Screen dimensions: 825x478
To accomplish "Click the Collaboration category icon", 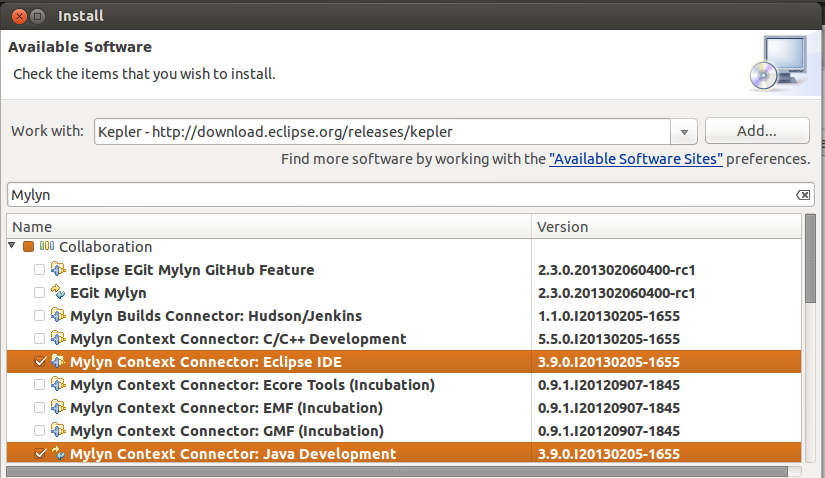I will click(47, 246).
